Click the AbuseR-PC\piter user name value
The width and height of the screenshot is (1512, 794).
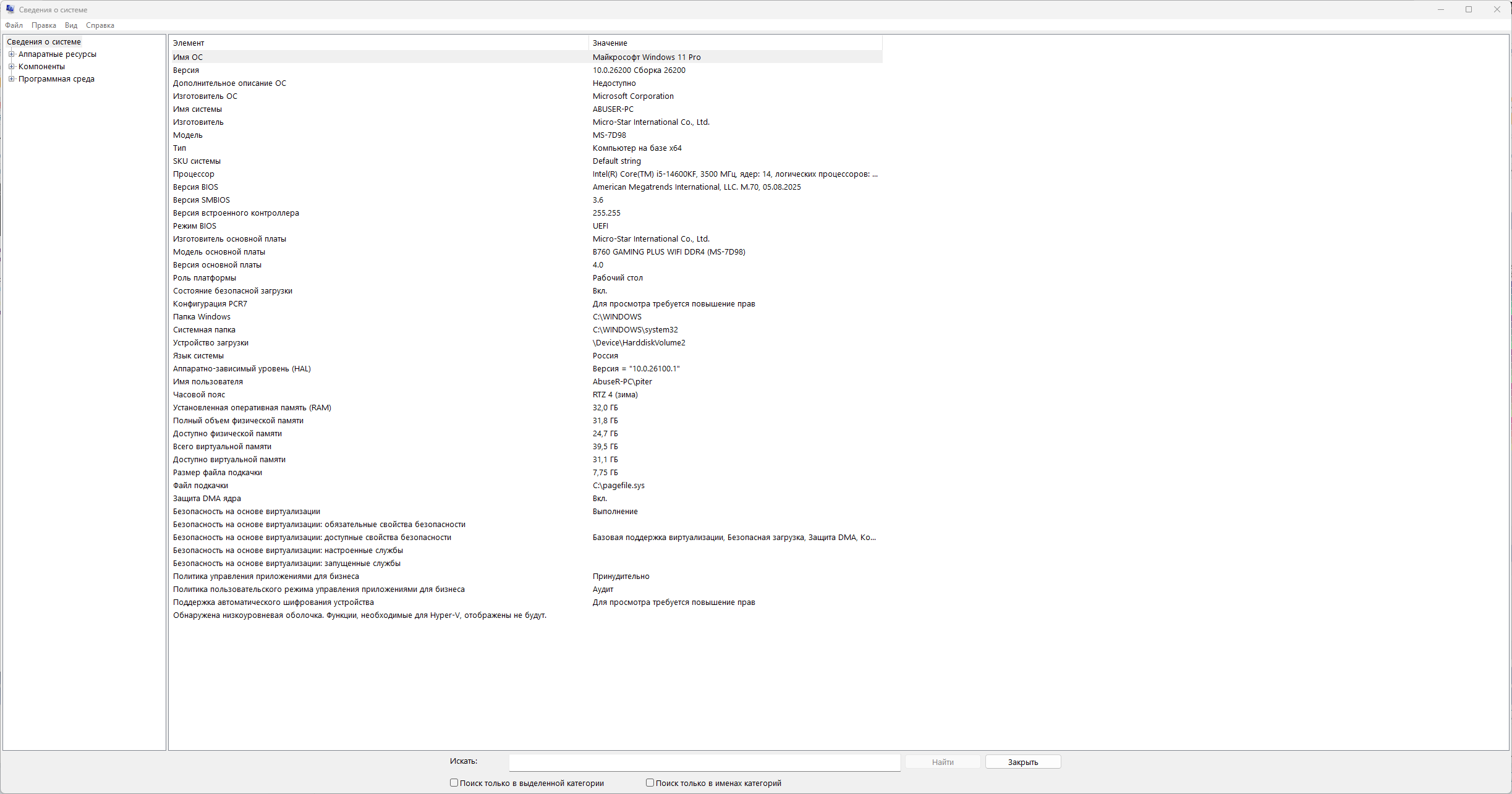(622, 382)
